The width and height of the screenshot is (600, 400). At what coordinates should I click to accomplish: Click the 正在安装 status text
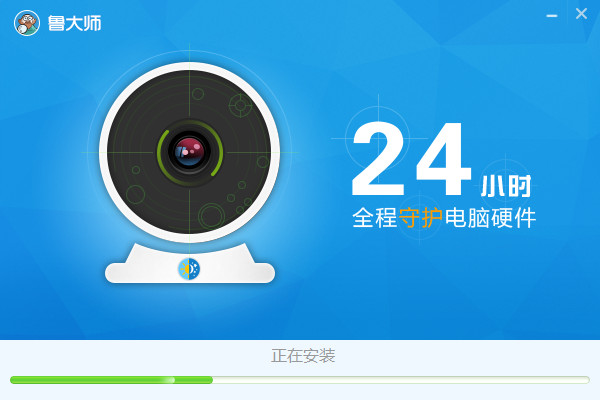click(303, 356)
